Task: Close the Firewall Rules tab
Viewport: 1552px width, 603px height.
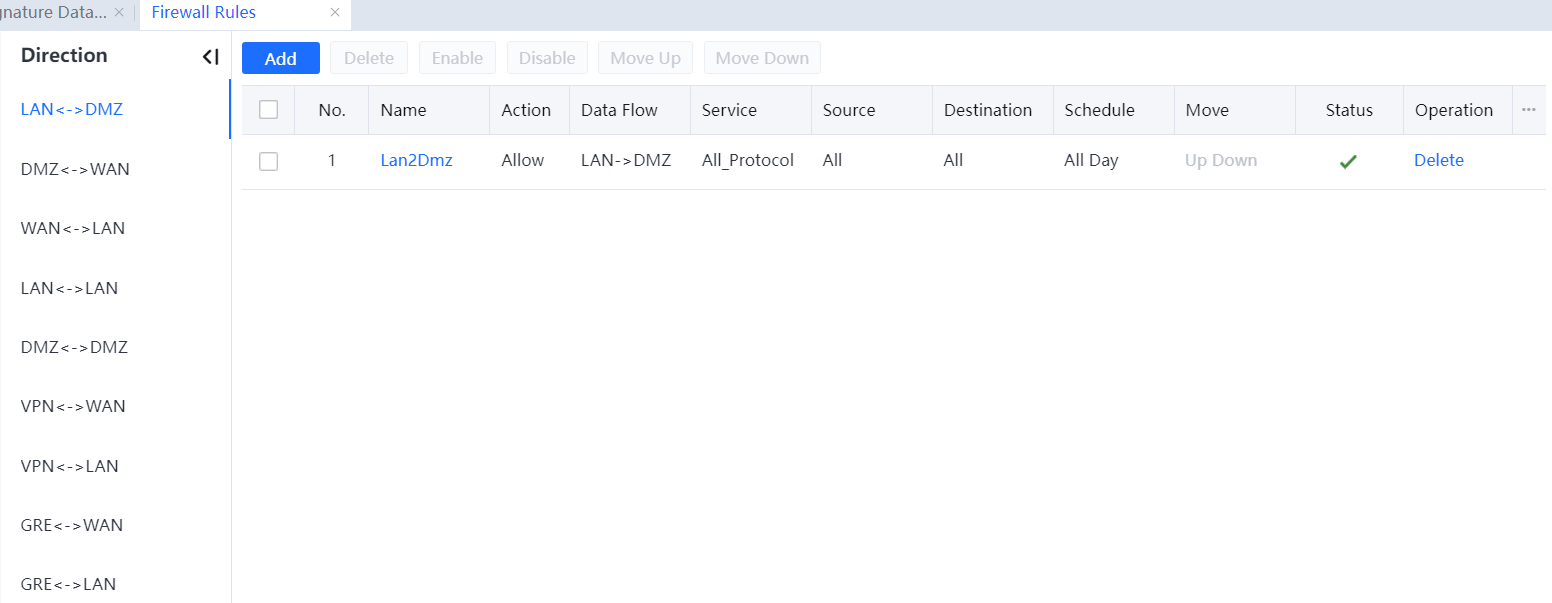Action: pyautogui.click(x=335, y=13)
